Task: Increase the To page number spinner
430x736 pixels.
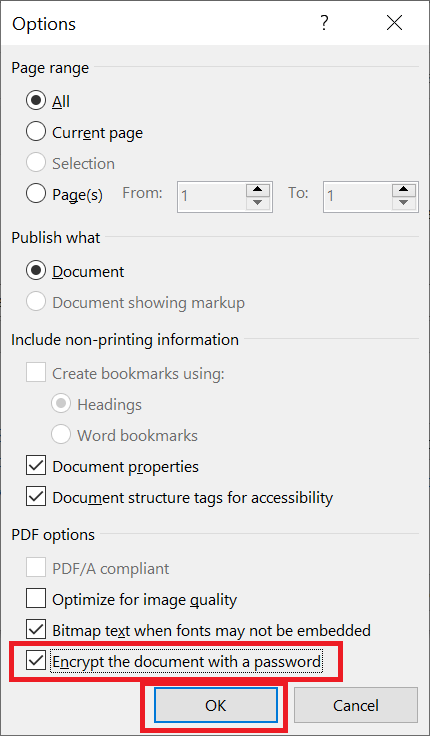Action: tap(404, 190)
